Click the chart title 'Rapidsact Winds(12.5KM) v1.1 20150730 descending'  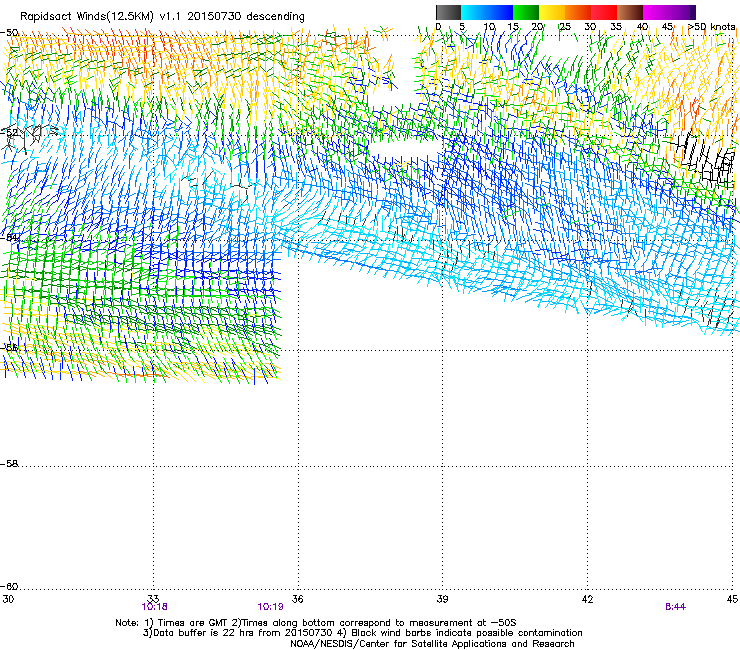[162, 17]
